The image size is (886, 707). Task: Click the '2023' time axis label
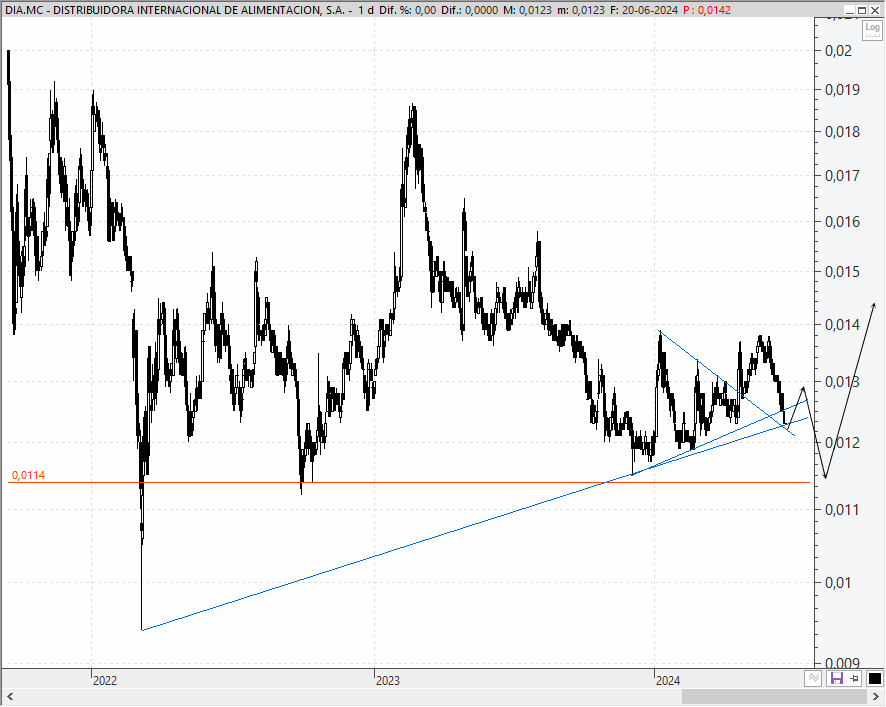pos(388,680)
